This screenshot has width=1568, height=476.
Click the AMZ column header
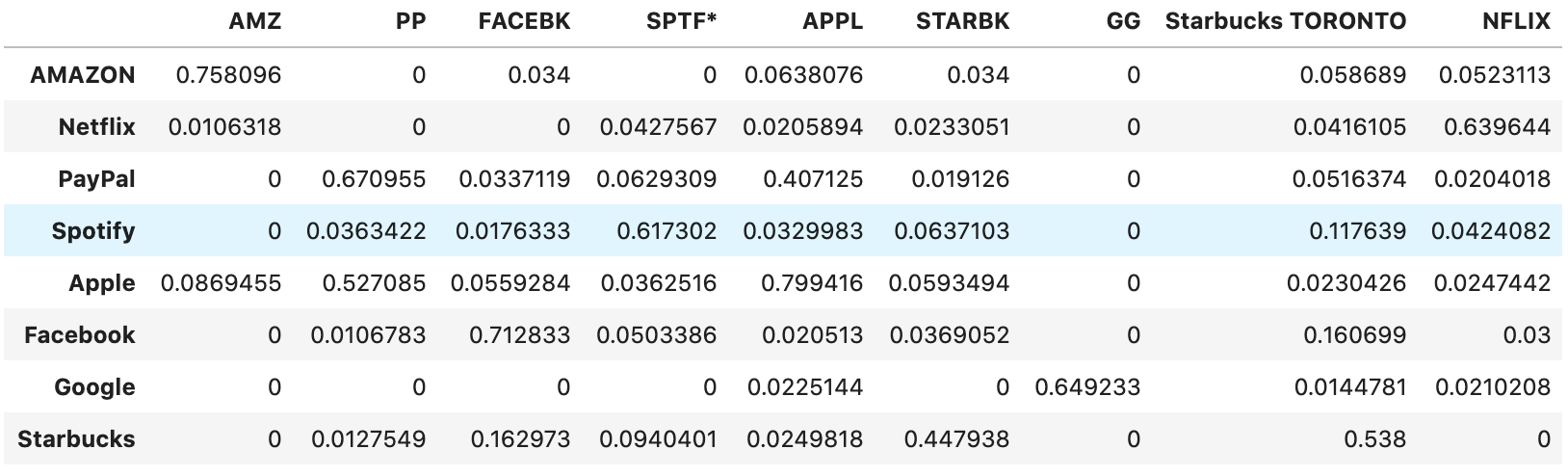(255, 21)
